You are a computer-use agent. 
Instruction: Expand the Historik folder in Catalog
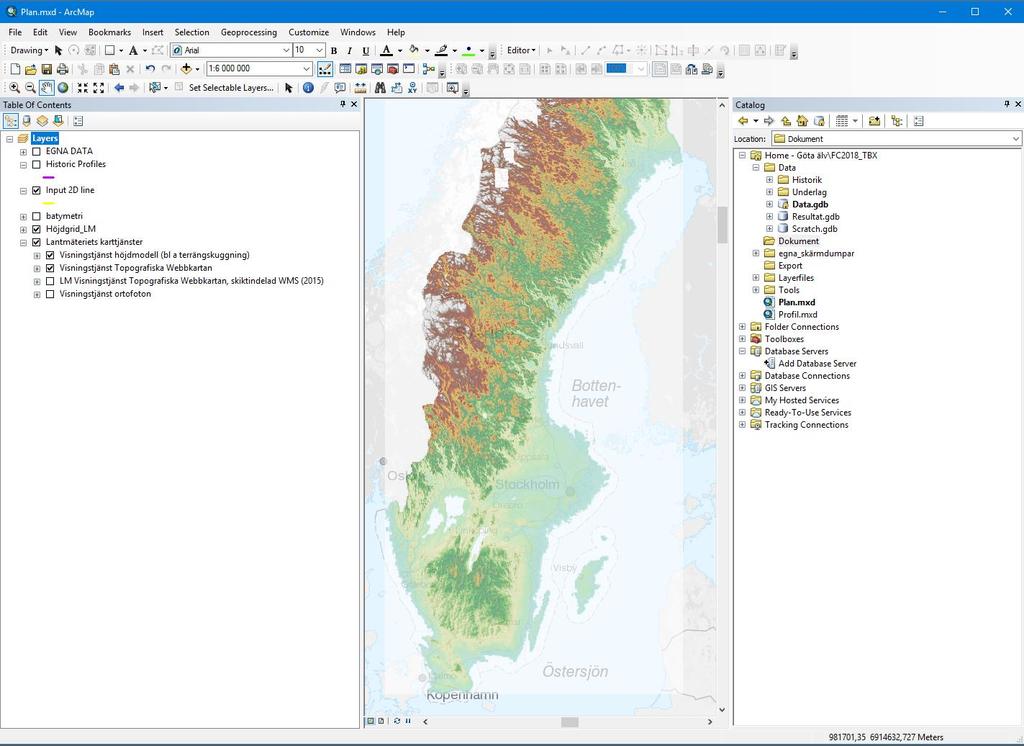769,180
